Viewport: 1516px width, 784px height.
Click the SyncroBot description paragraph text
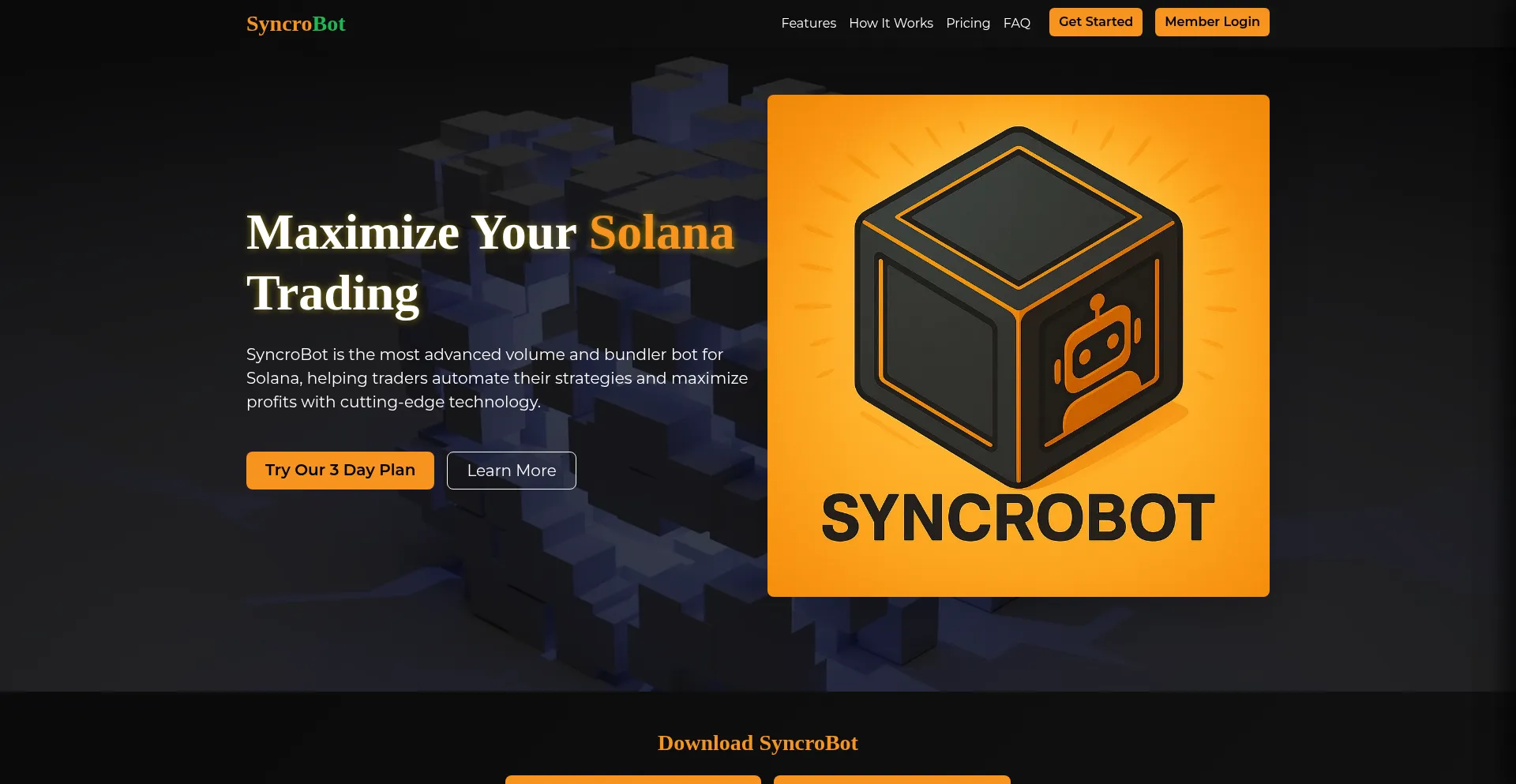click(497, 378)
